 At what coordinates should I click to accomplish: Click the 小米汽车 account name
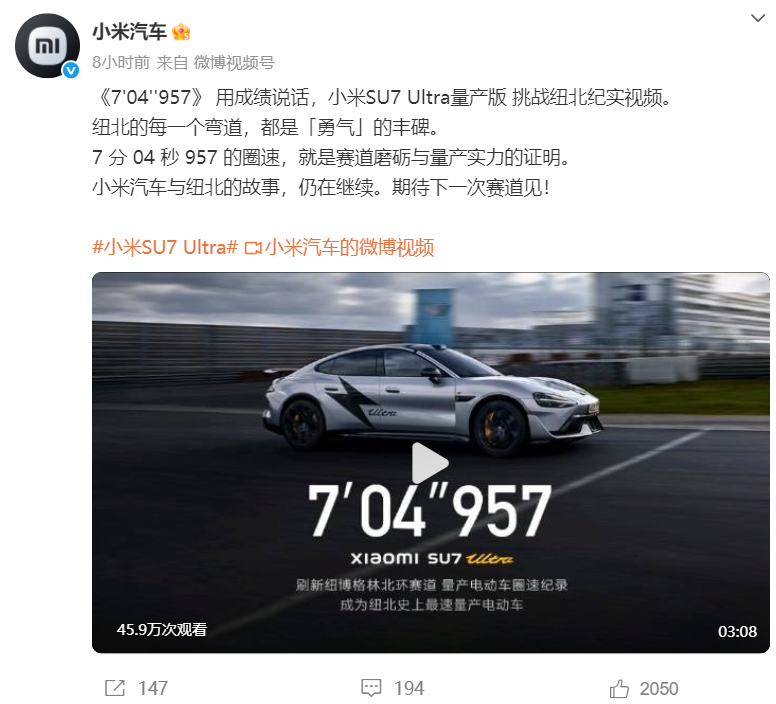(129, 32)
